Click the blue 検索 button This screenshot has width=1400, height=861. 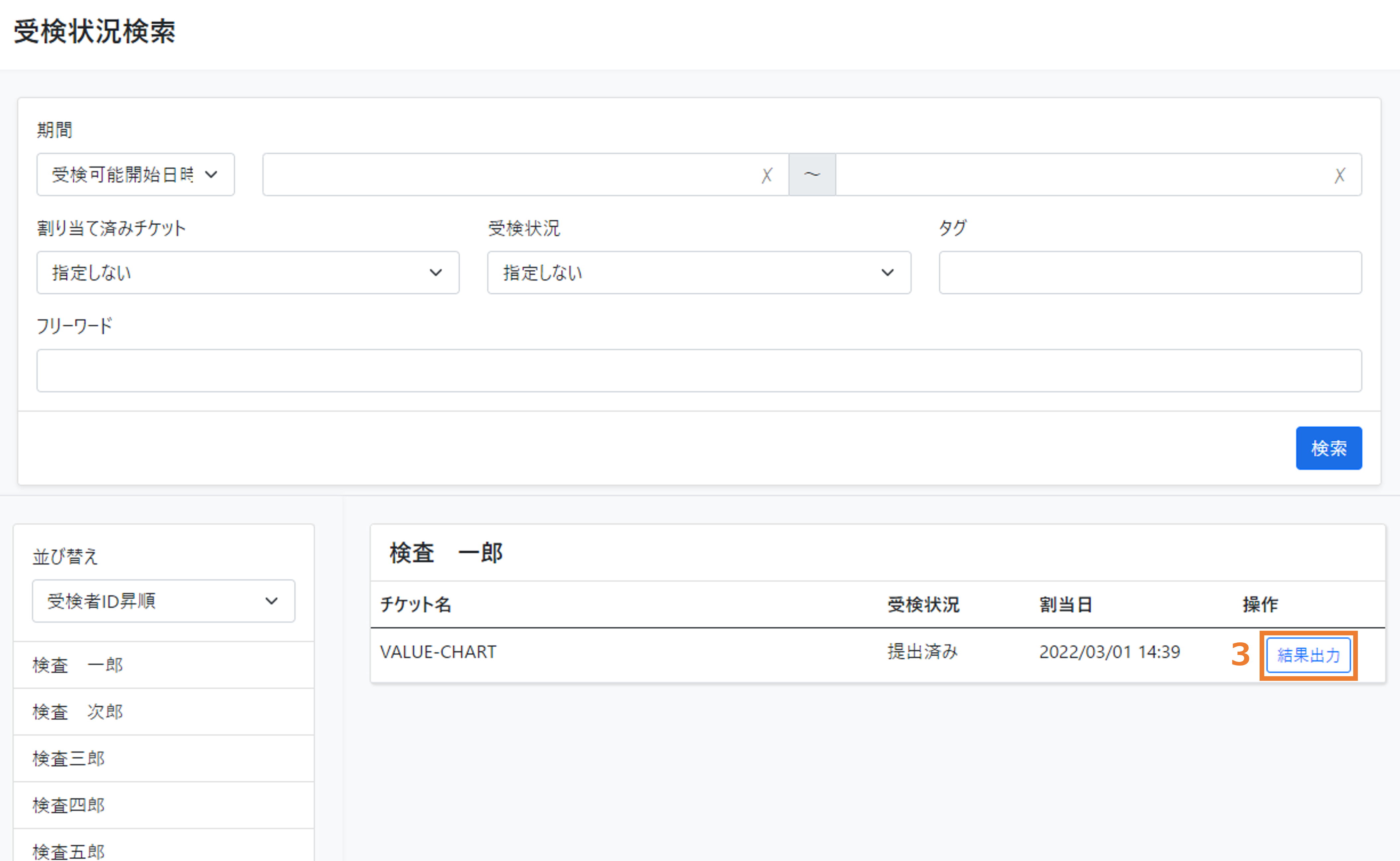tap(1329, 448)
